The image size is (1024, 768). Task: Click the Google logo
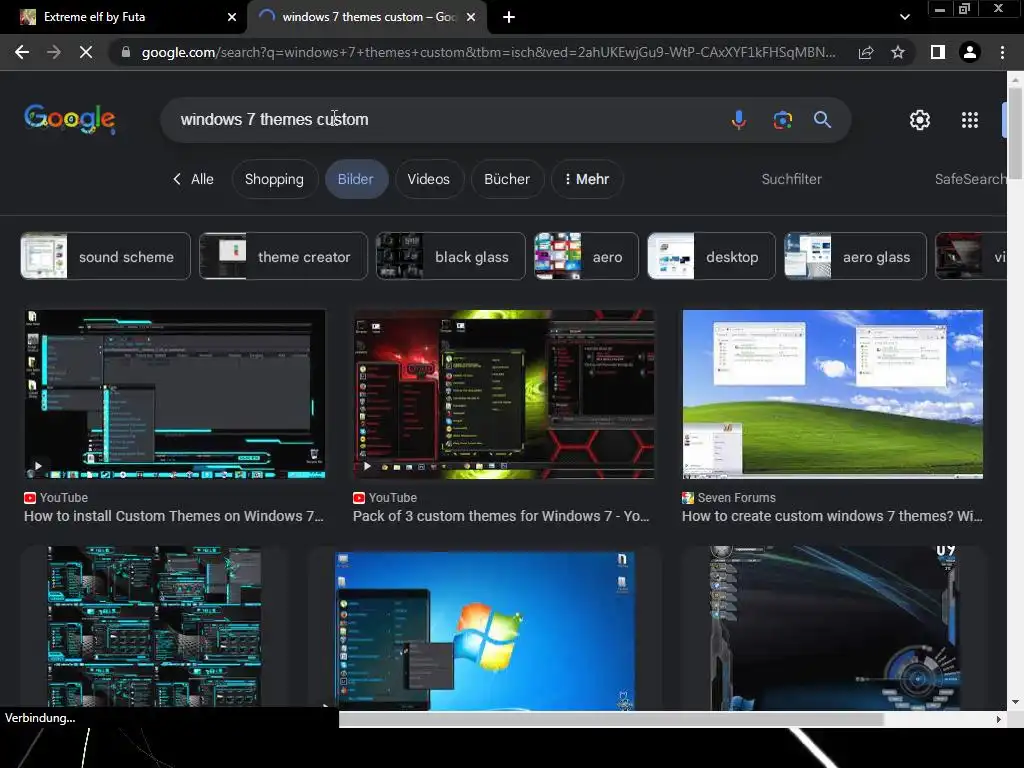tap(70, 120)
